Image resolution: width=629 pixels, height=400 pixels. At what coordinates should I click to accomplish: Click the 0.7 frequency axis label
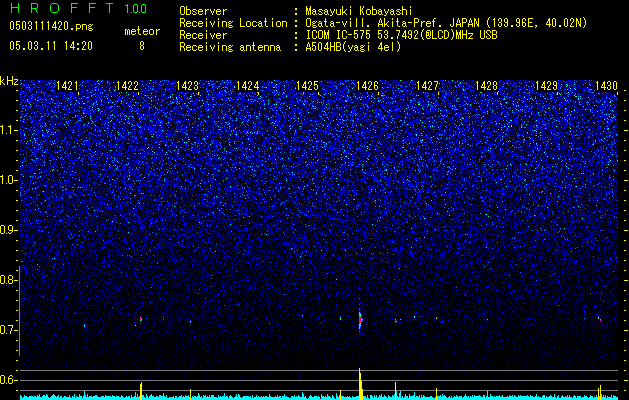8,330
